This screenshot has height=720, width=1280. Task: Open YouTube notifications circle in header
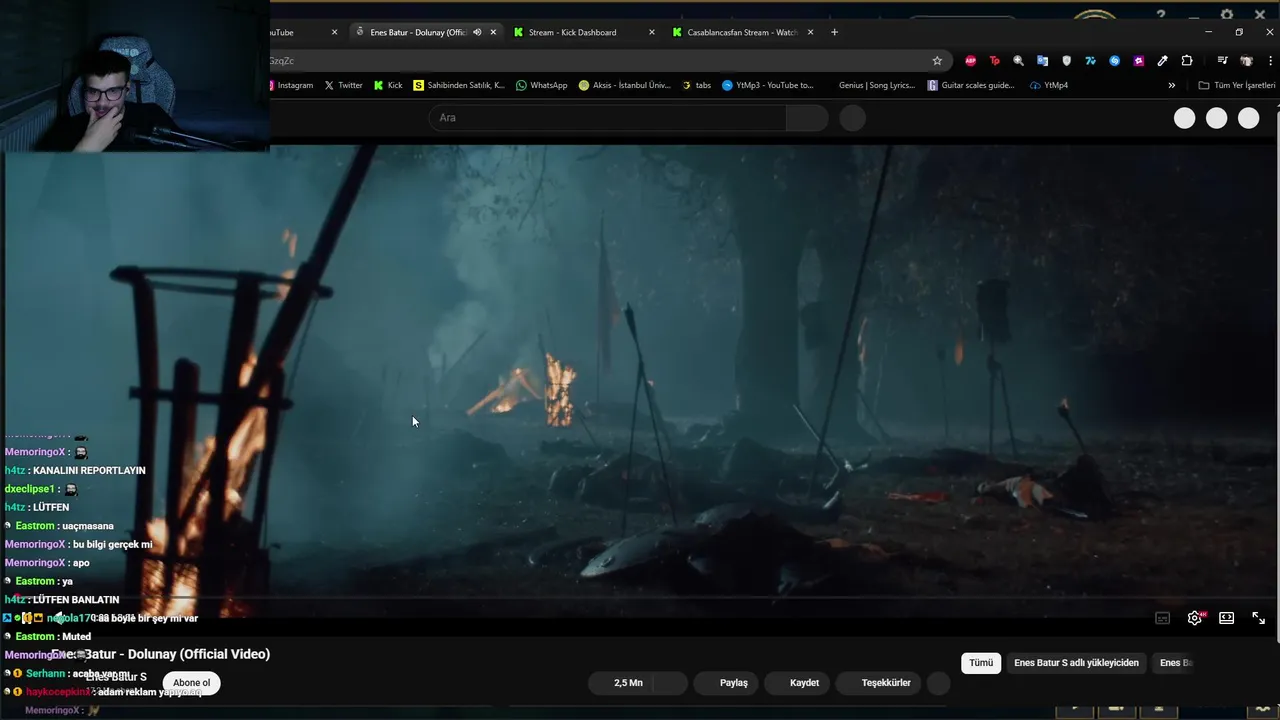point(1217,118)
